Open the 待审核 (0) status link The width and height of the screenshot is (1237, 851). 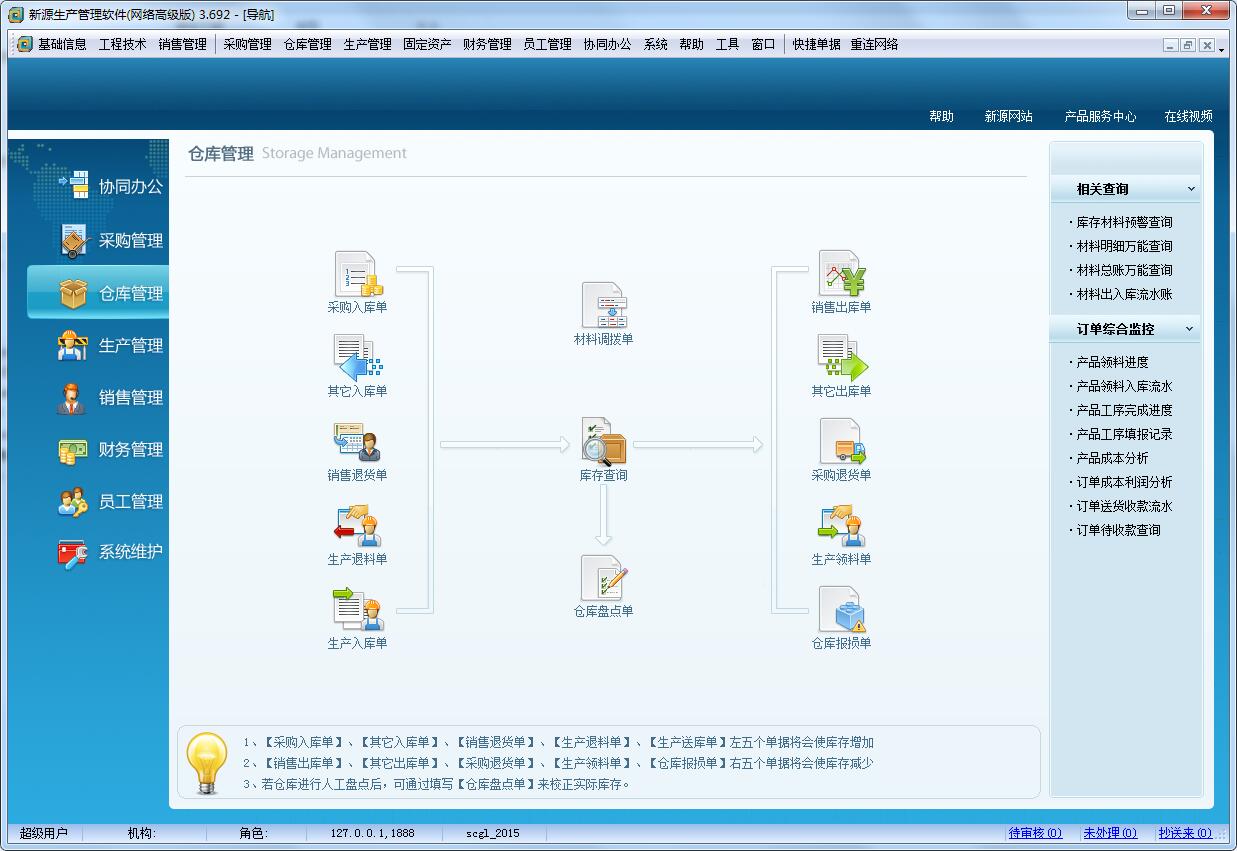point(1035,833)
